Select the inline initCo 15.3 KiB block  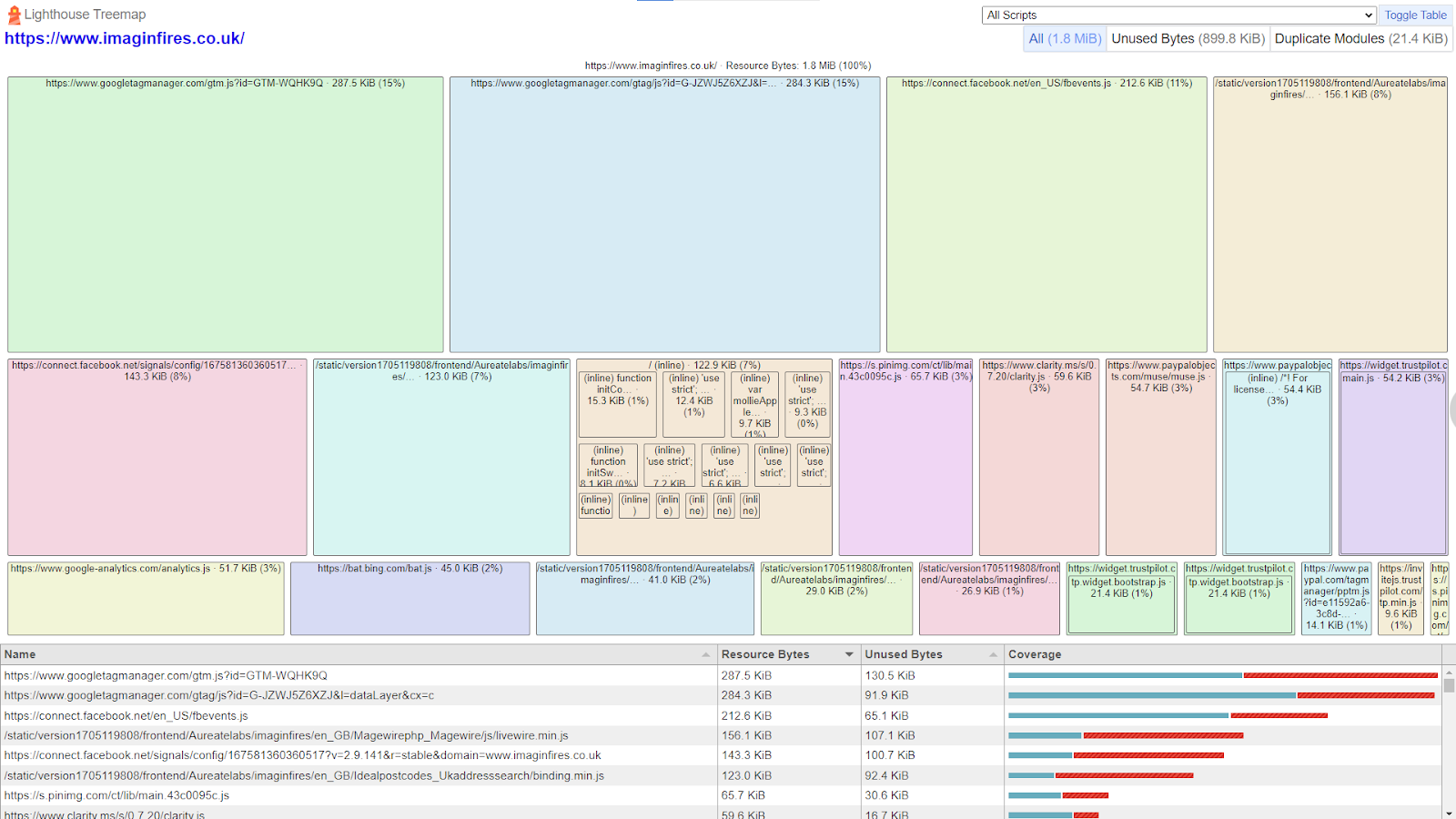tap(618, 405)
